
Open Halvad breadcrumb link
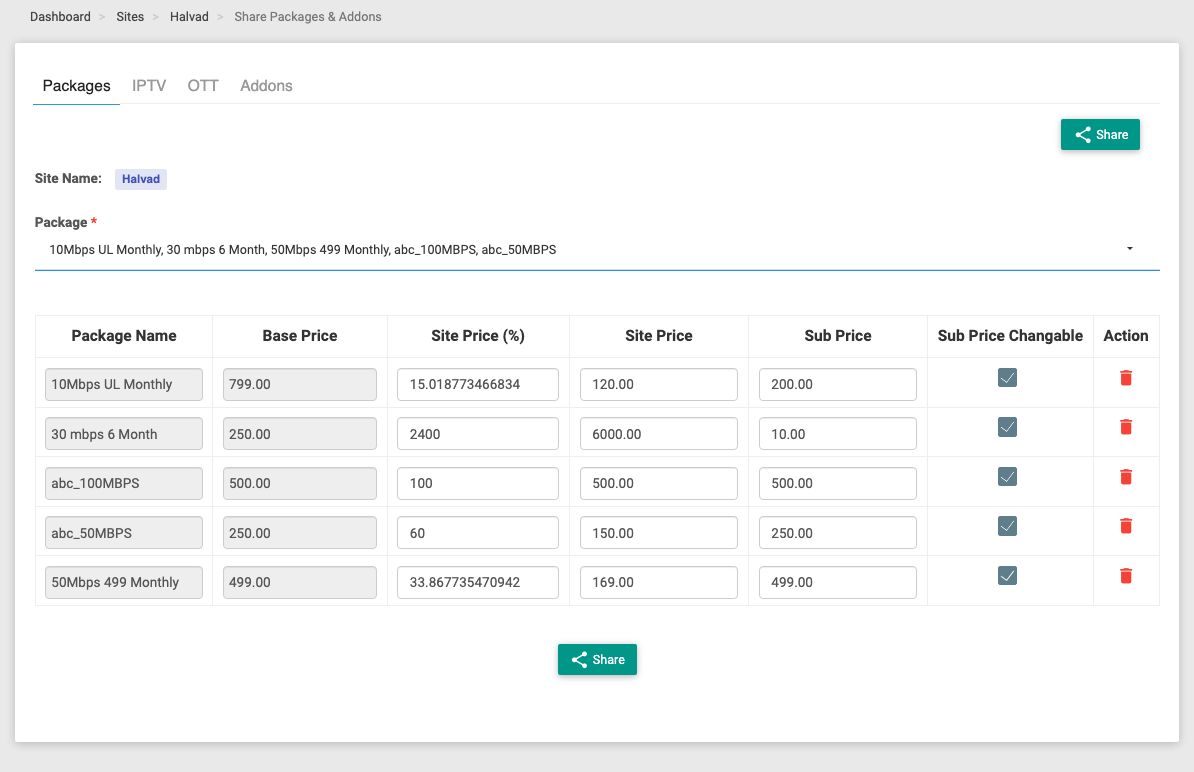pyautogui.click(x=189, y=17)
